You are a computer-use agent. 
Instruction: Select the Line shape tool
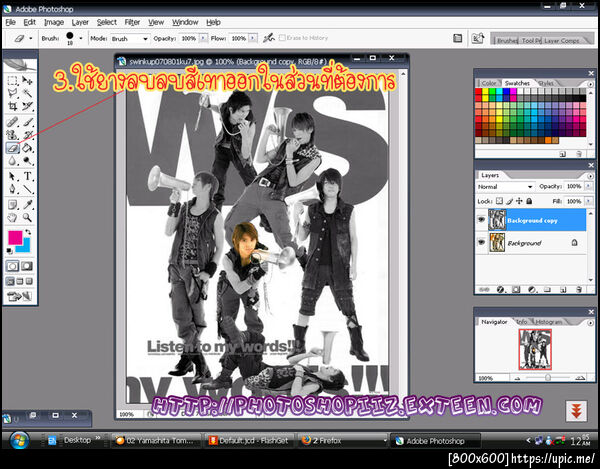tap(27, 189)
